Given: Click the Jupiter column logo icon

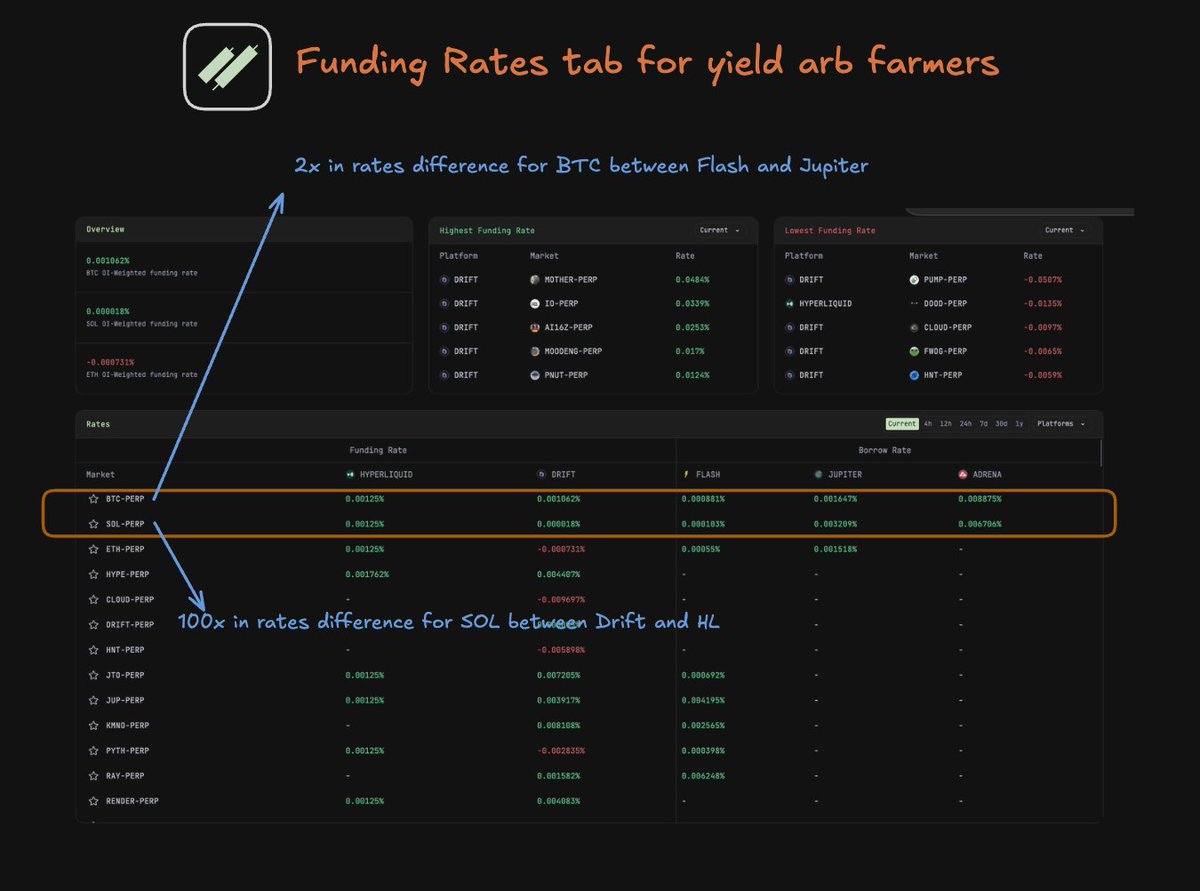Looking at the screenshot, I should pyautogui.click(x=818, y=474).
